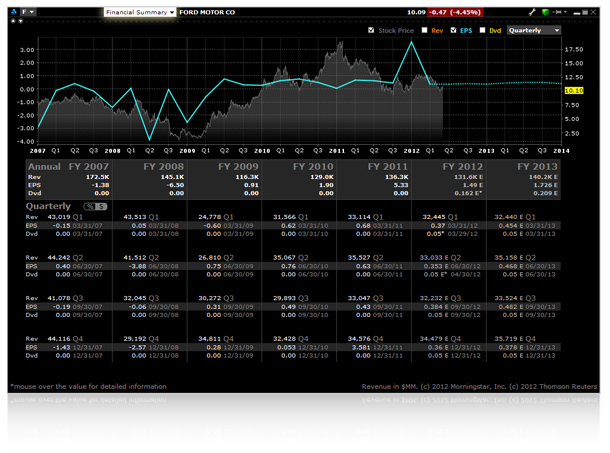Click the FY 2012 column header
This screenshot has height=453, width=610.
click(x=463, y=167)
